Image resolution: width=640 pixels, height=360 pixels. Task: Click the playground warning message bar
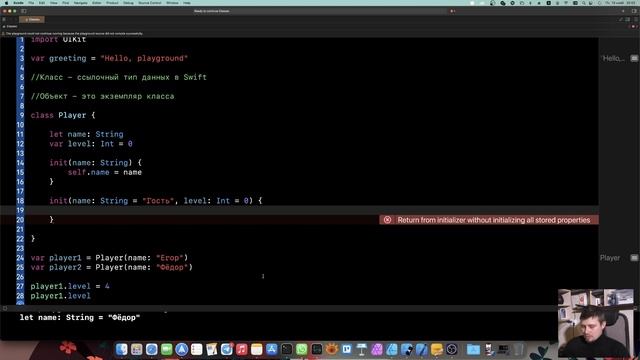(x=74, y=33)
